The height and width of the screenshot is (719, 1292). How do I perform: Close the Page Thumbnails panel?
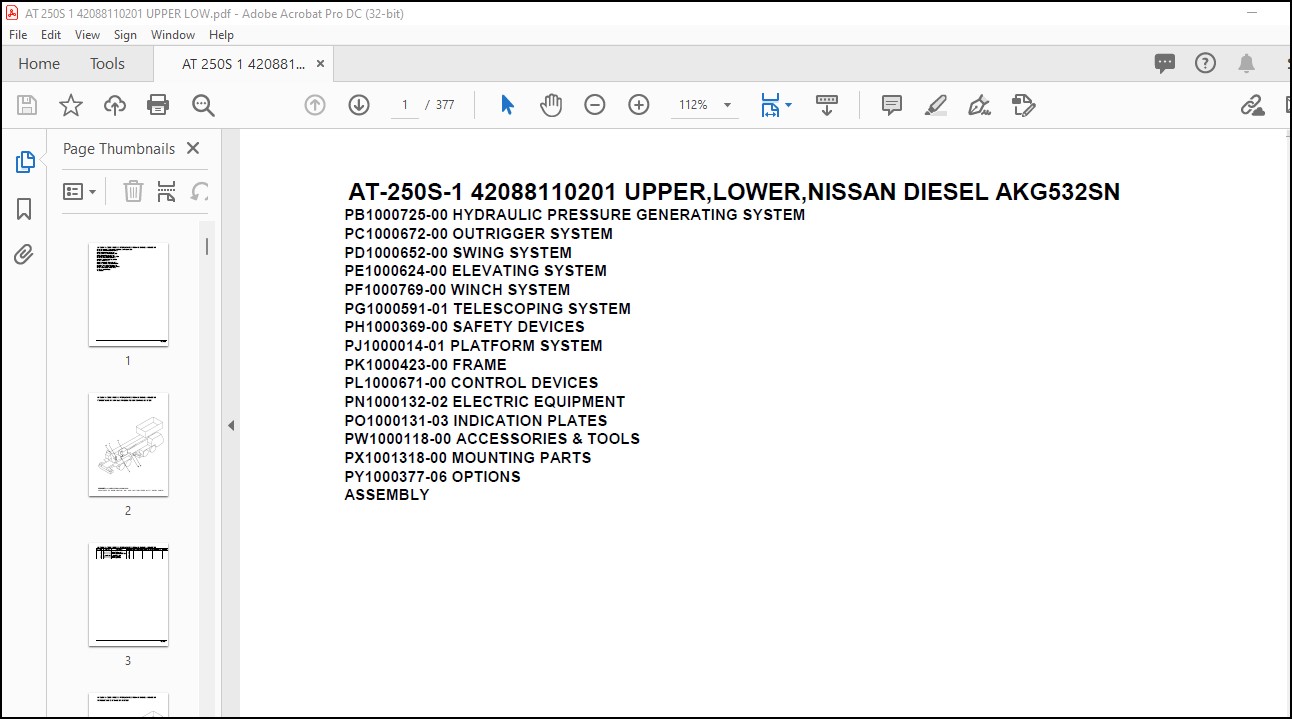pyautogui.click(x=193, y=148)
